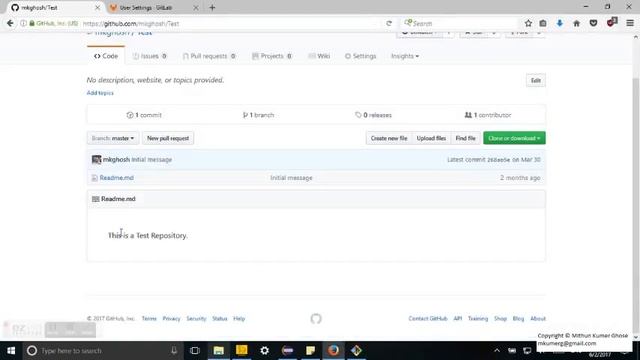Image resolution: width=640 pixels, height=360 pixels.
Task: Open the Readme.md file link
Action: click(117, 178)
